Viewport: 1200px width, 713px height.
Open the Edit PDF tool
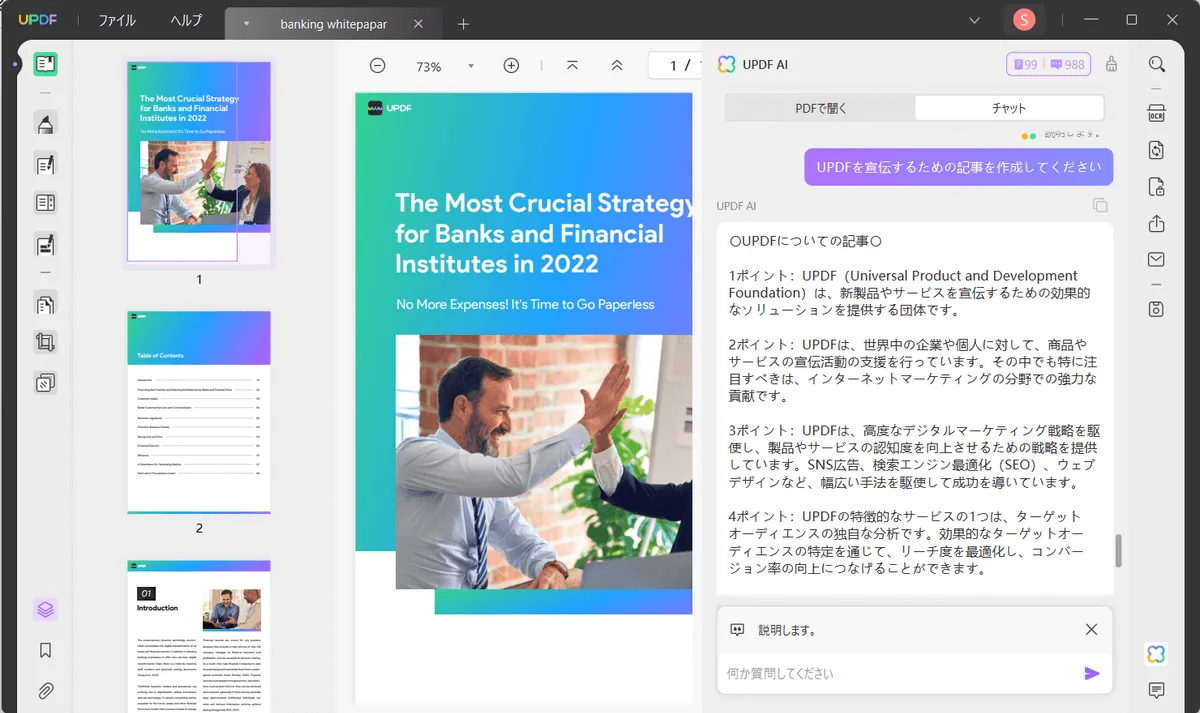(45, 164)
